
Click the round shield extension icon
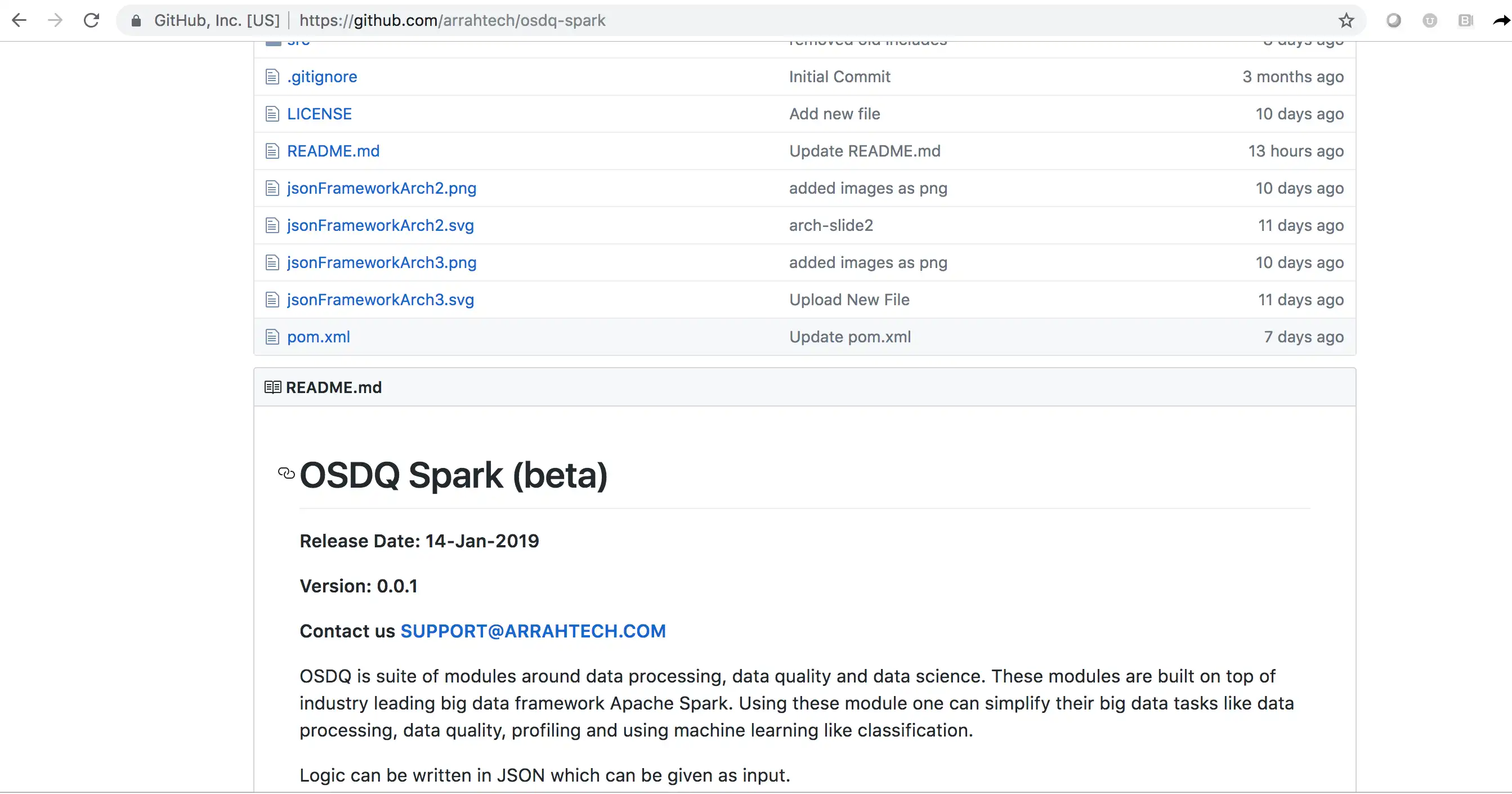1430,21
